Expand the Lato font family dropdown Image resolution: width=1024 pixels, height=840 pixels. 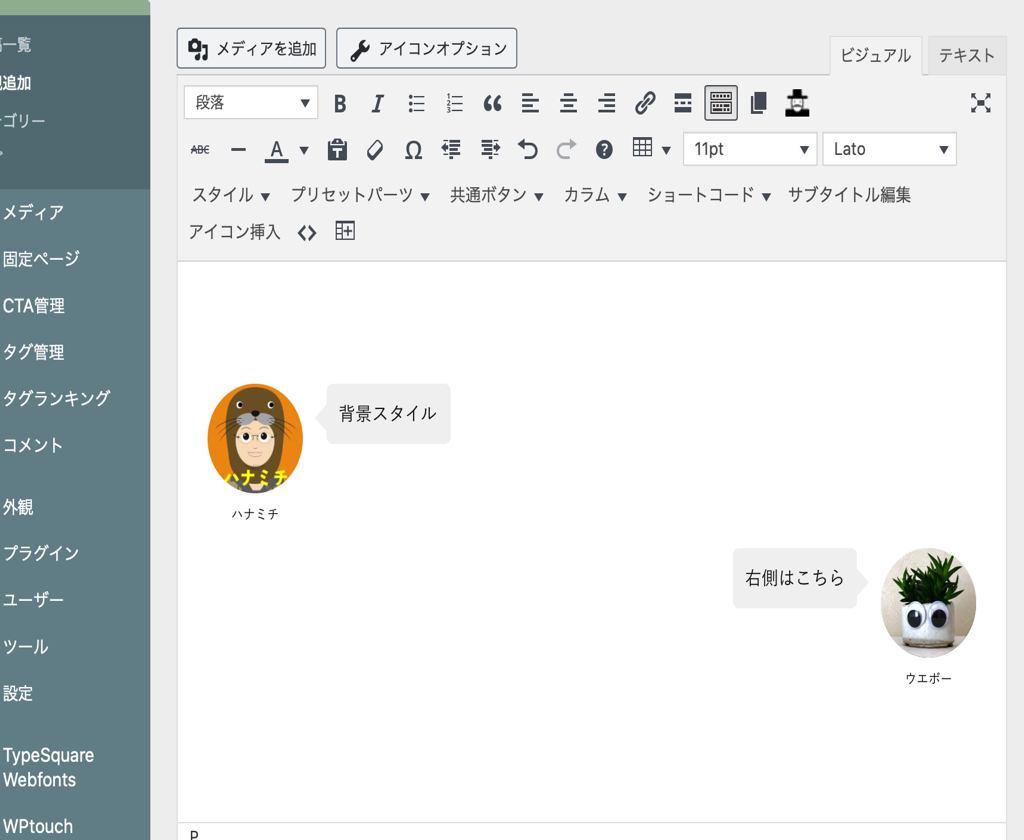pyautogui.click(x=889, y=150)
